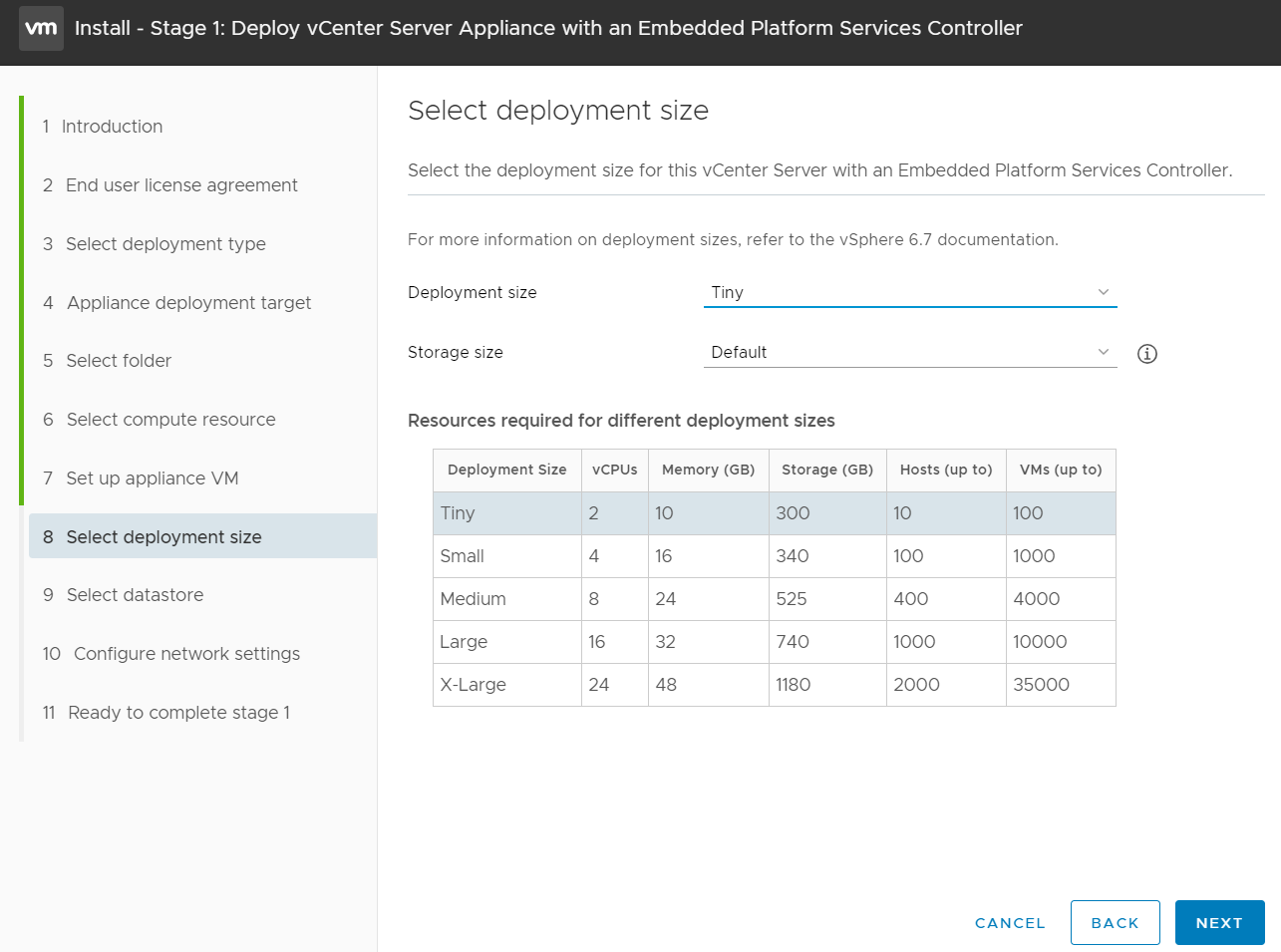Select the Small deployment size row
The image size is (1281, 952).
pyautogui.click(x=774, y=556)
